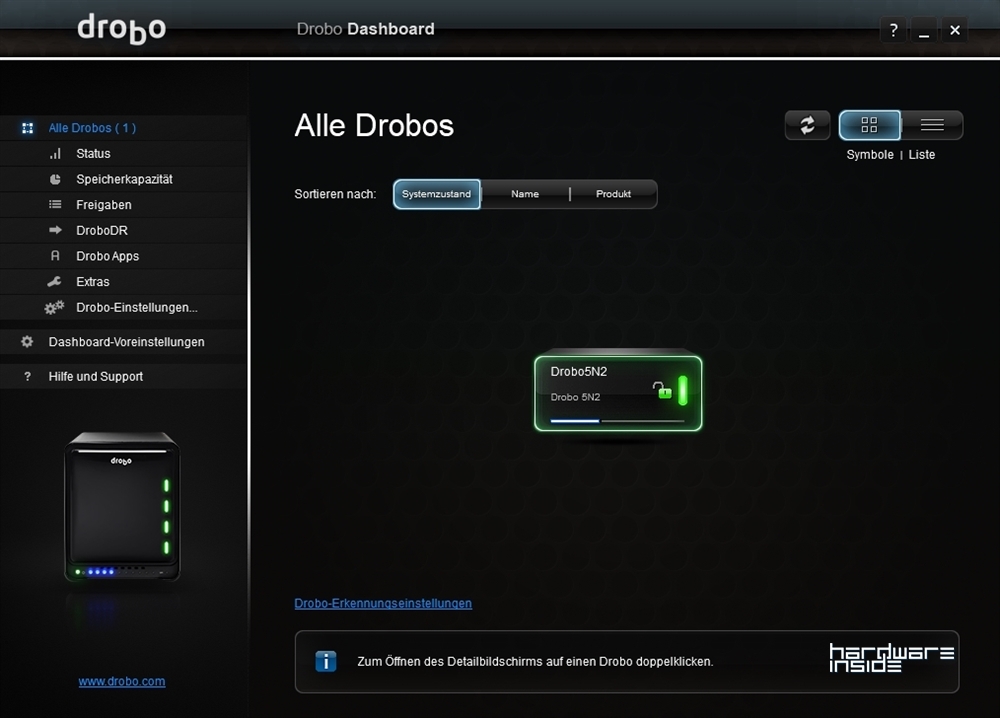Click the green unlocked padlock icon
This screenshot has height=718, width=1000.
coord(663,390)
